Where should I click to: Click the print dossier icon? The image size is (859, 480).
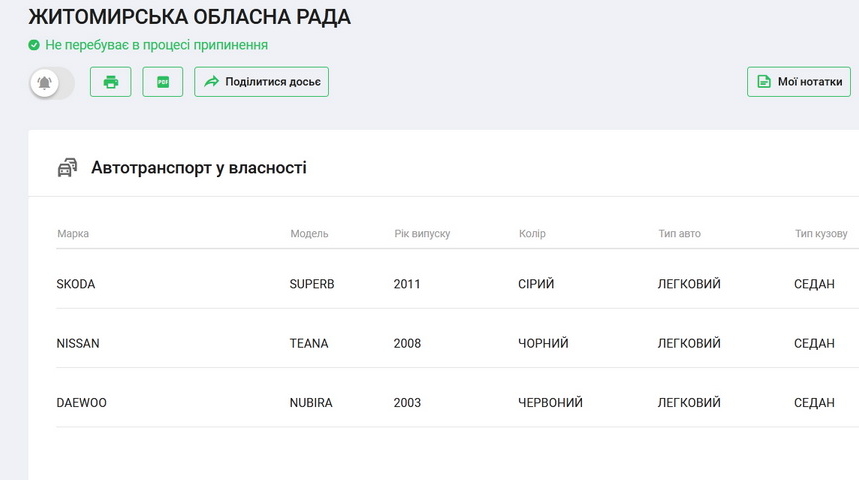pos(111,82)
